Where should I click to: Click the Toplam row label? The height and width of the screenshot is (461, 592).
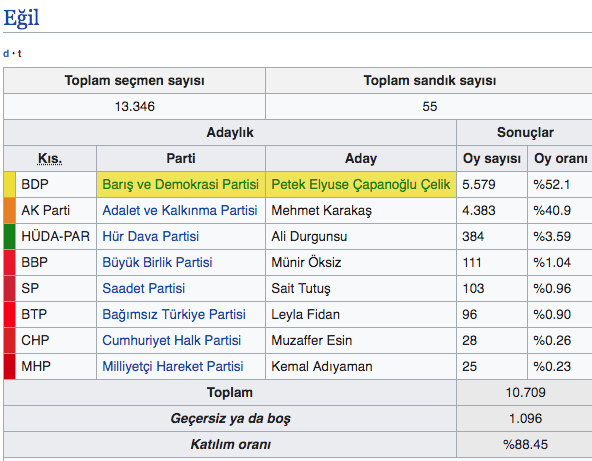(x=230, y=393)
